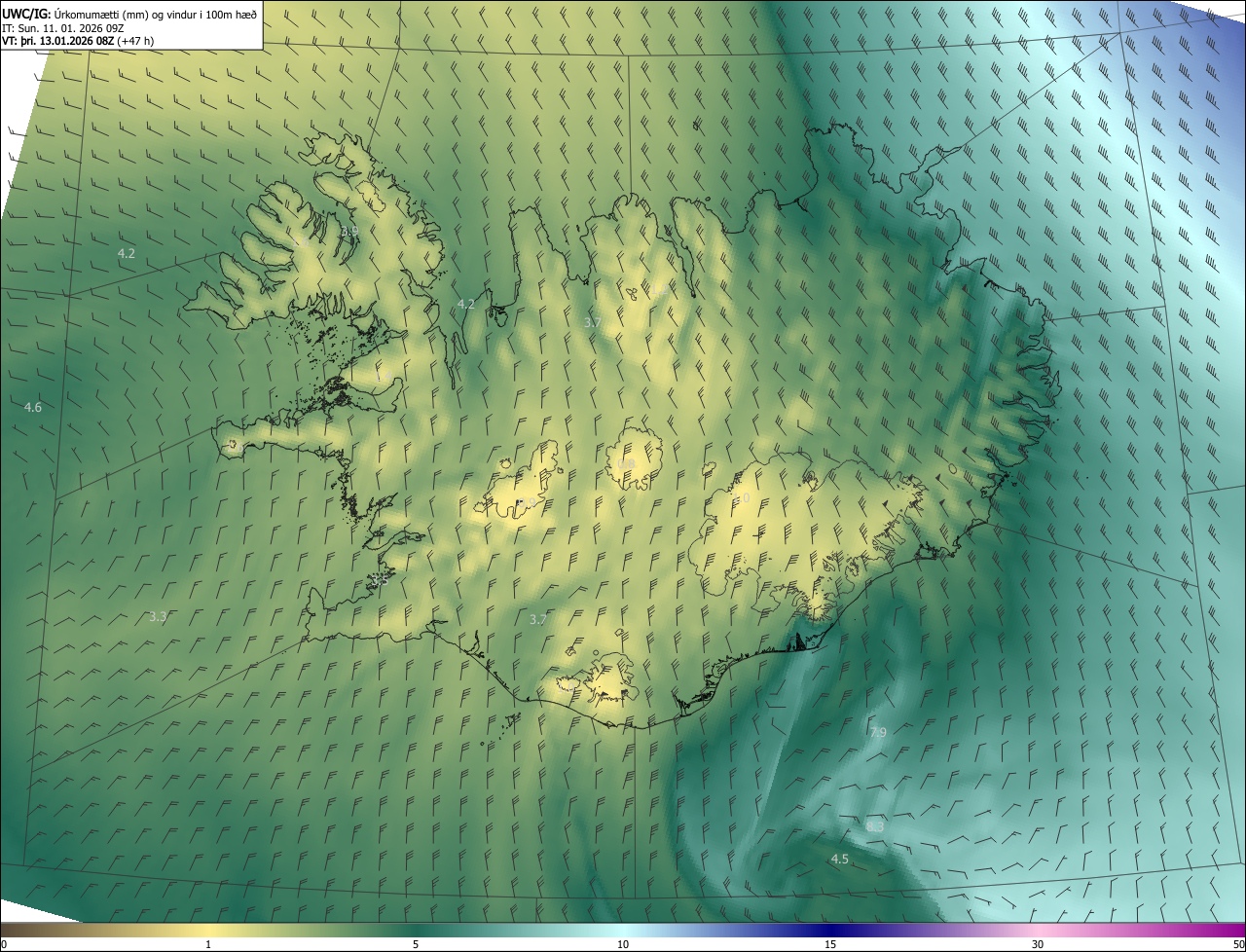
Task: Click the title text "Úrkomumætti (mm) og vindur í 100m hæð"
Action: [x=156, y=14]
